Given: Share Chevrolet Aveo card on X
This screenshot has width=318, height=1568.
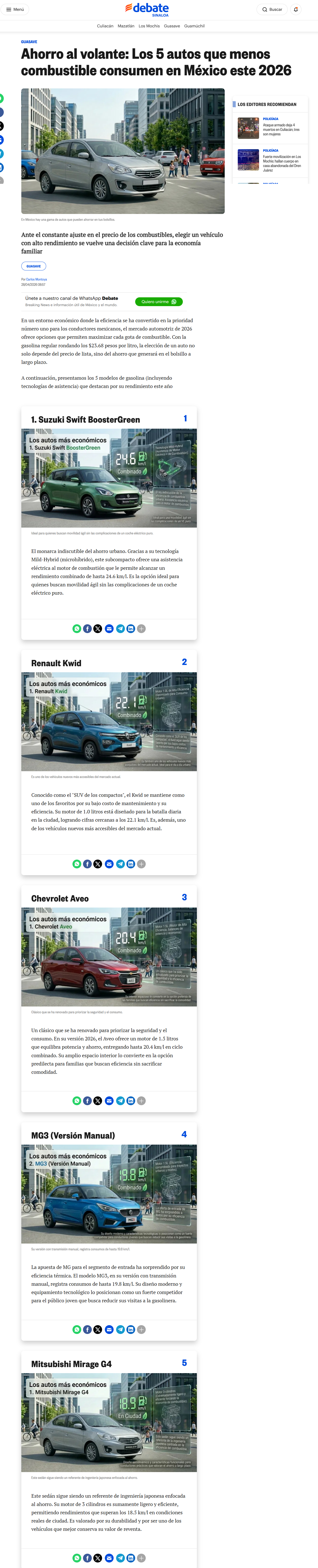Looking at the screenshot, I should (x=98, y=1100).
